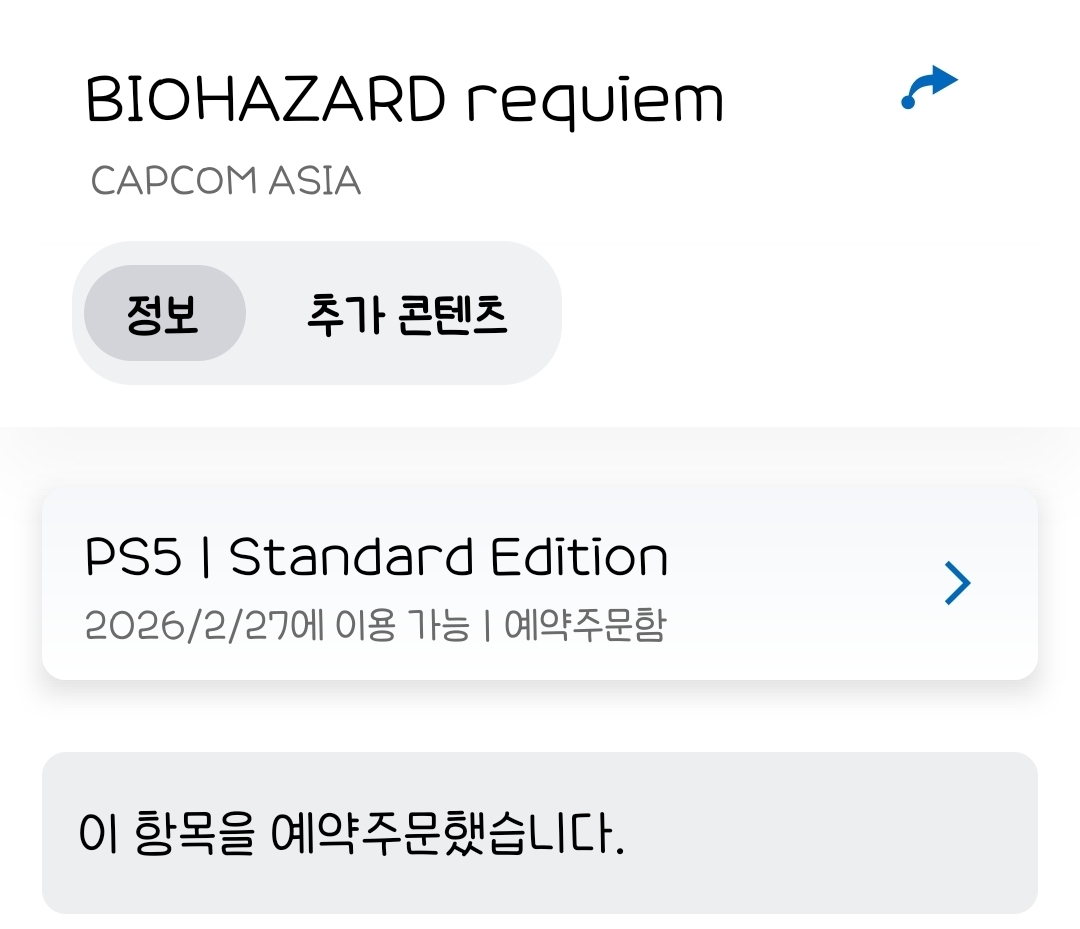Switch to the 정보 tab
1080x929 pixels.
click(x=163, y=314)
